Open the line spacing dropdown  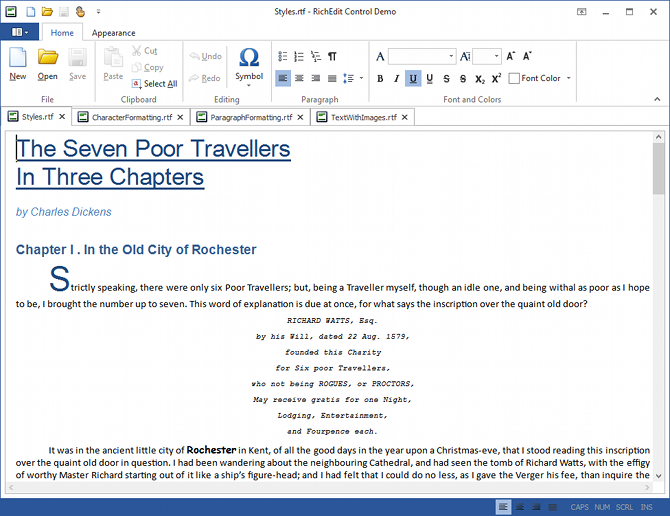(361, 78)
